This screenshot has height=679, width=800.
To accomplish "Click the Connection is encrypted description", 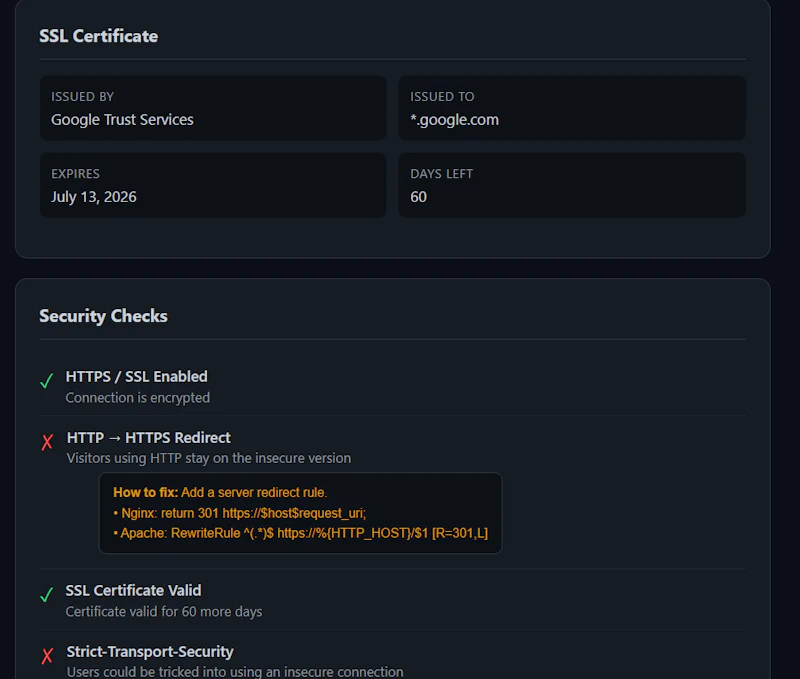I will point(137,398).
